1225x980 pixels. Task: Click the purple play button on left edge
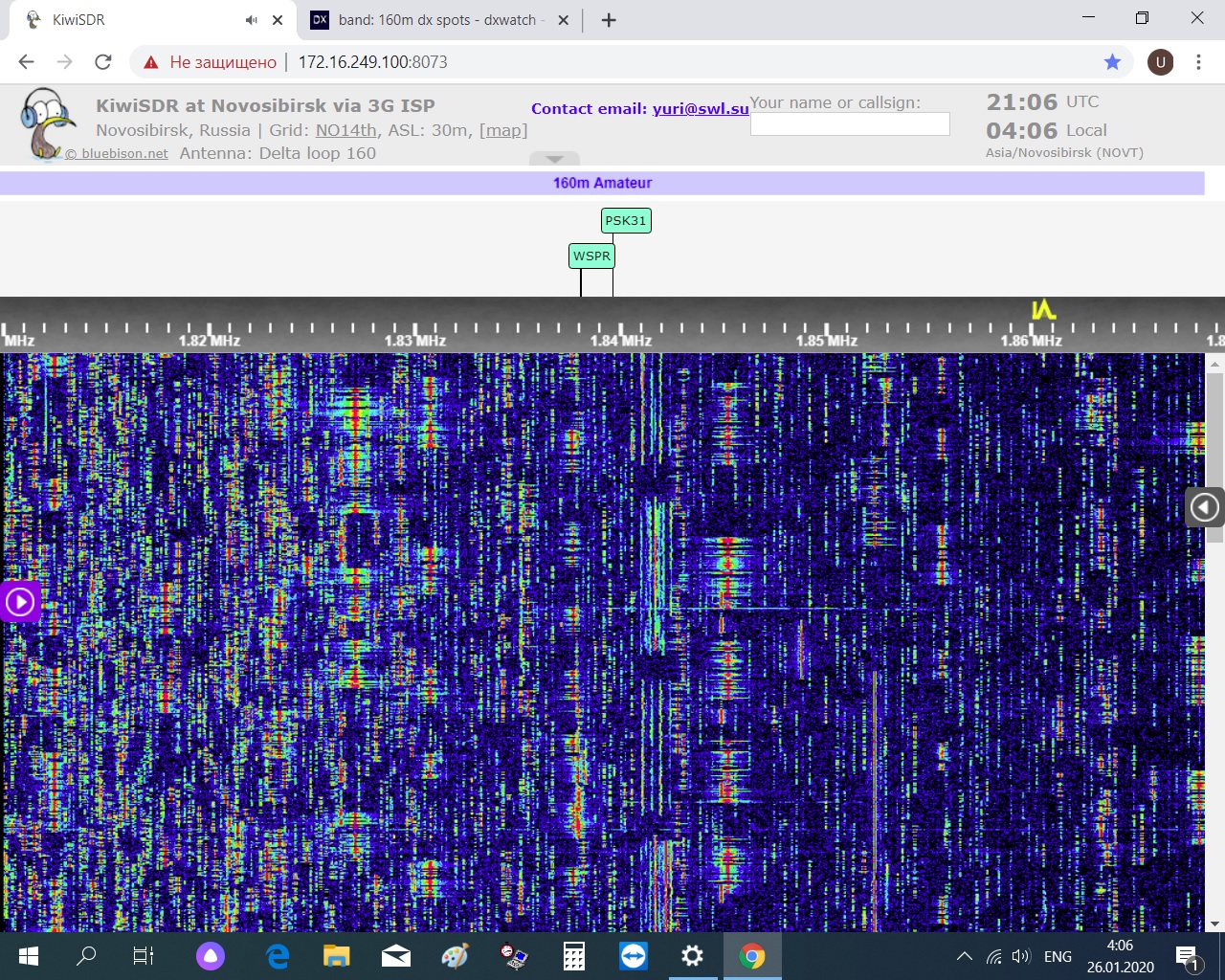(x=20, y=602)
